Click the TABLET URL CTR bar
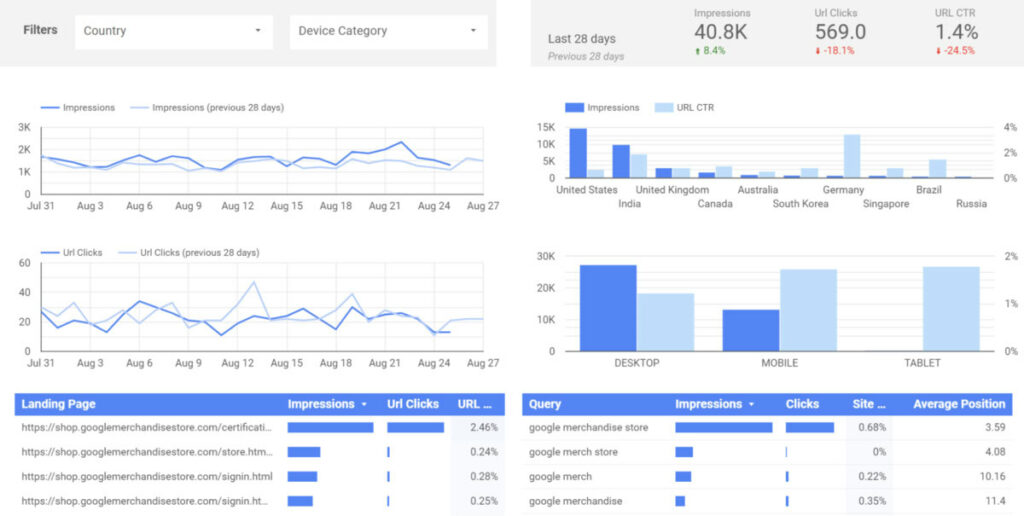This screenshot has height=516, width=1024. (x=951, y=308)
